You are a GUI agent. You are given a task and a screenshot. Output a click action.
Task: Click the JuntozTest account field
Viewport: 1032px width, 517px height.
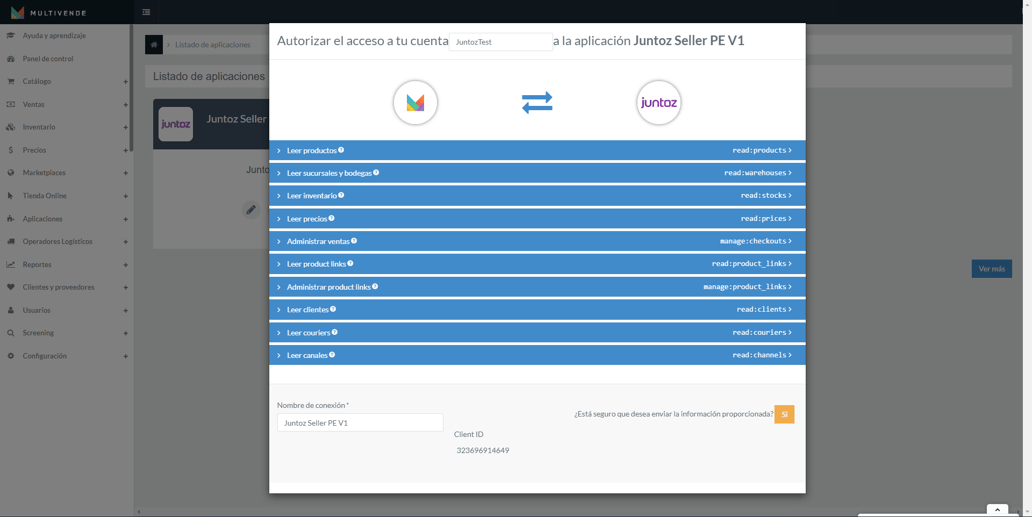pos(500,41)
